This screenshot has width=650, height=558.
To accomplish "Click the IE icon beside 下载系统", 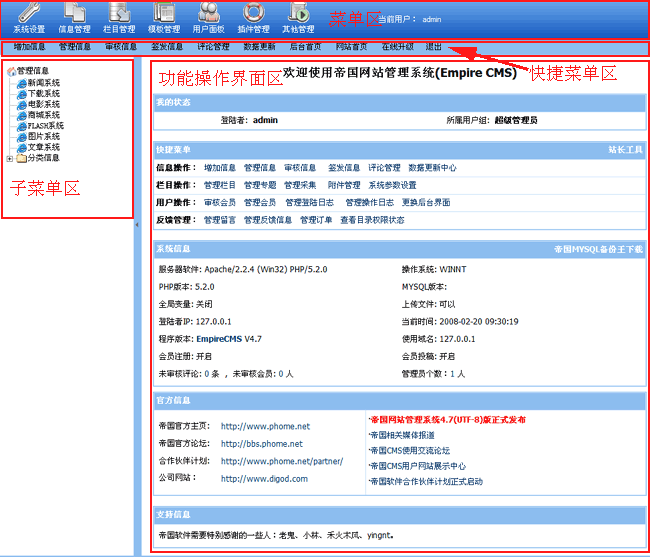I will click(22, 94).
